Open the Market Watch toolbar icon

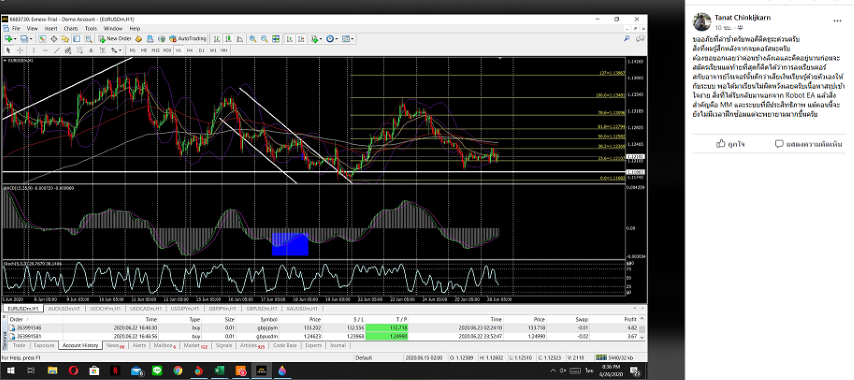coord(42,39)
